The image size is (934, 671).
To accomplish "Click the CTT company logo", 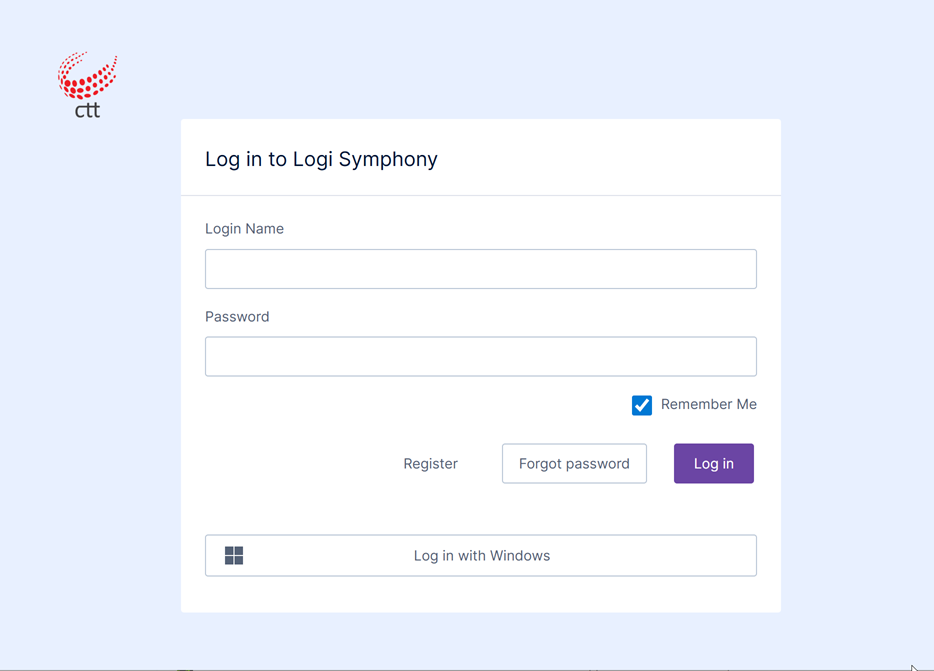I will click(87, 83).
